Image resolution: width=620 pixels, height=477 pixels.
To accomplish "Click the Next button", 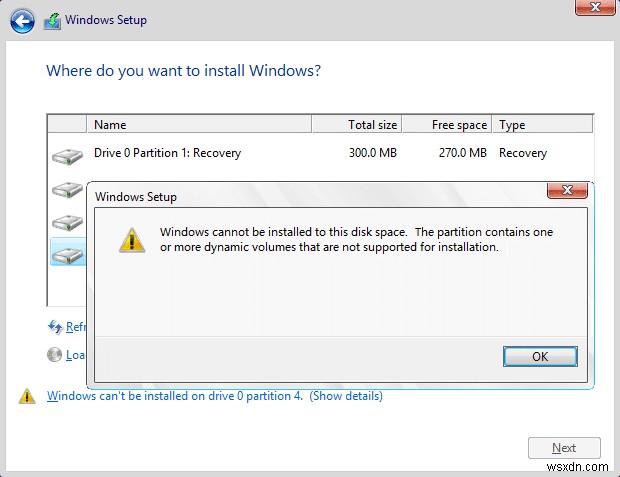I will (x=564, y=448).
